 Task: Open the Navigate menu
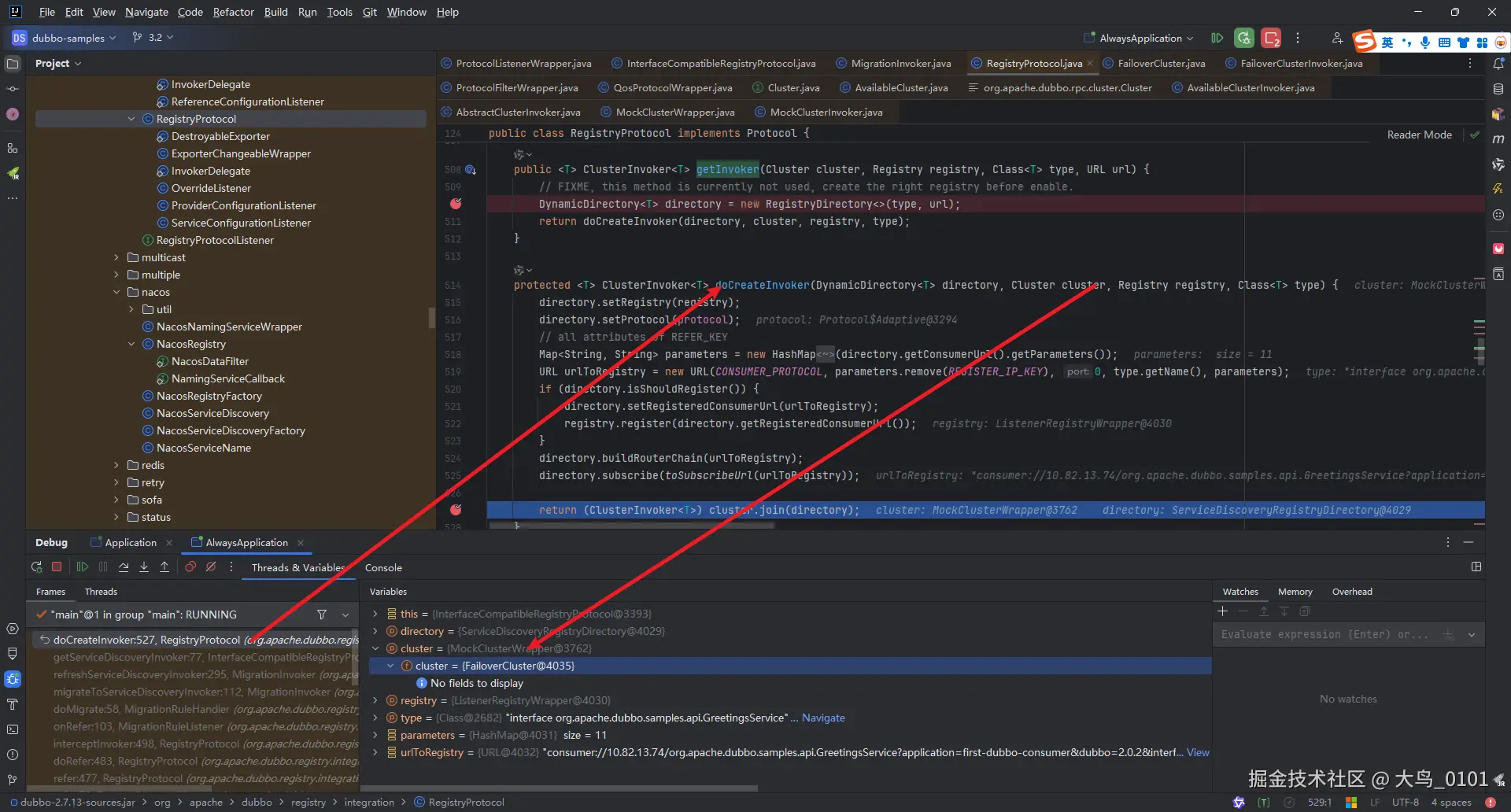click(x=146, y=12)
